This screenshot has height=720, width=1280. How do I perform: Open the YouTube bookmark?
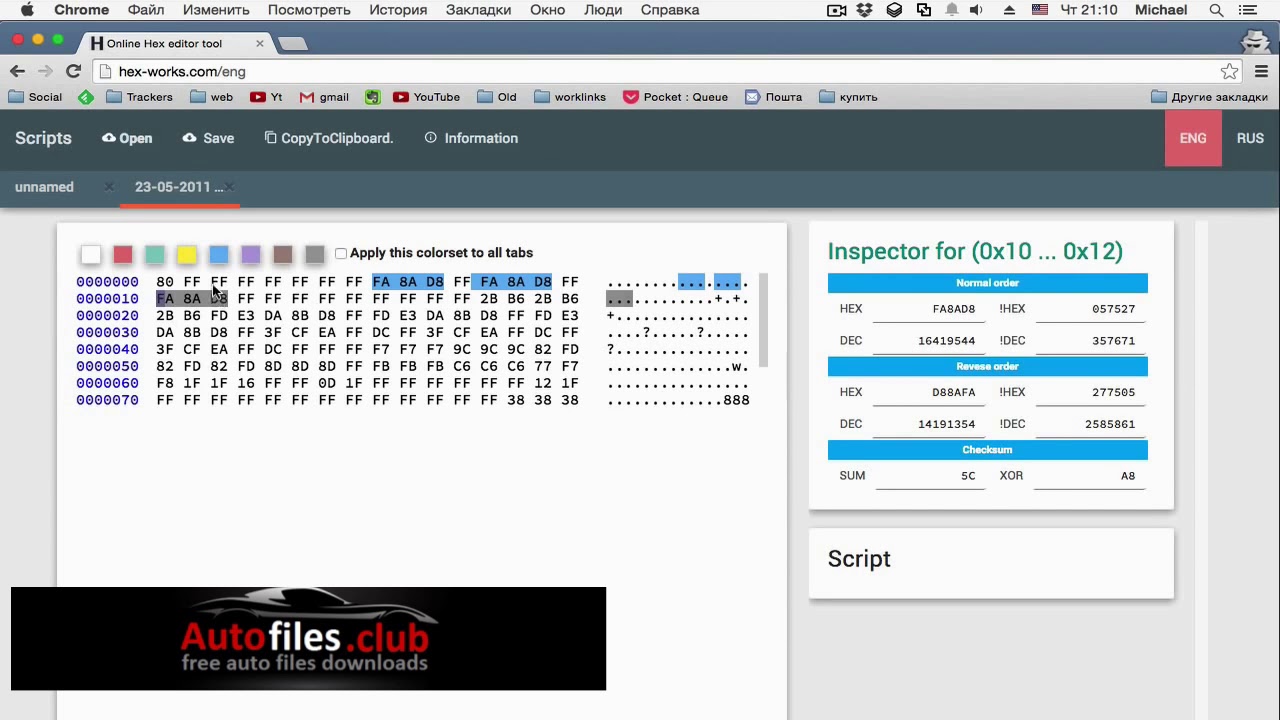[426, 97]
